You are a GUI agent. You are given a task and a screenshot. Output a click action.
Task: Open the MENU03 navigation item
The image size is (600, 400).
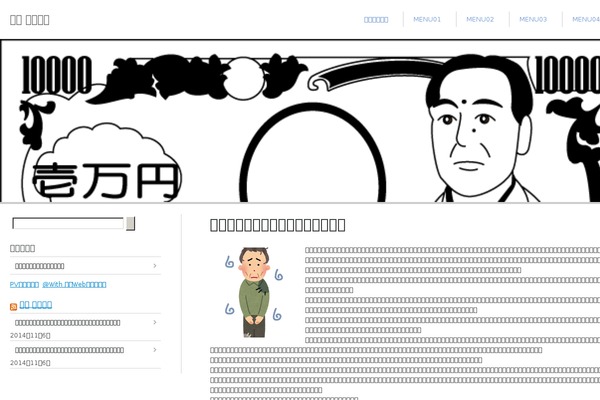pyautogui.click(x=533, y=19)
